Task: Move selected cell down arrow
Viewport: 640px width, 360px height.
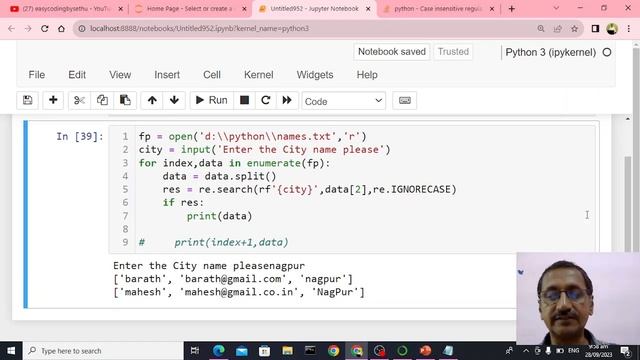Action: click(174, 100)
